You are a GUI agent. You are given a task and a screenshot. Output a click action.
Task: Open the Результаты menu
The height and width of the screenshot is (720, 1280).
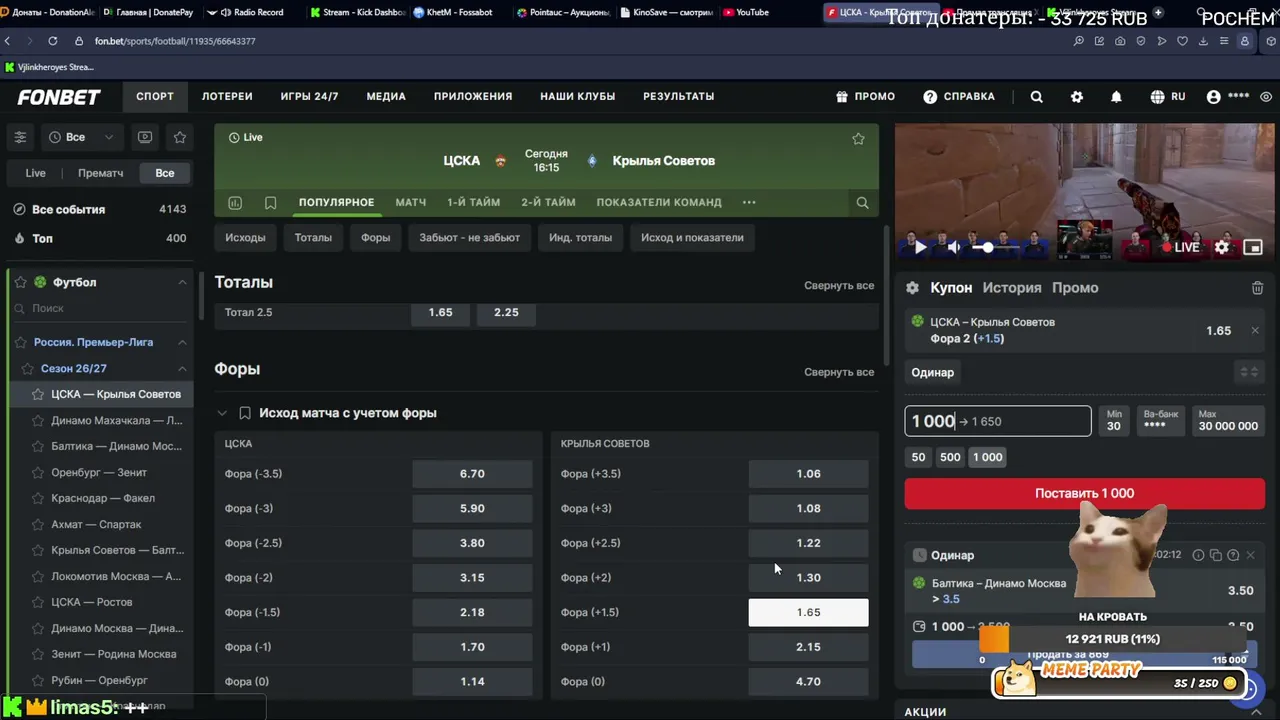pos(678,97)
